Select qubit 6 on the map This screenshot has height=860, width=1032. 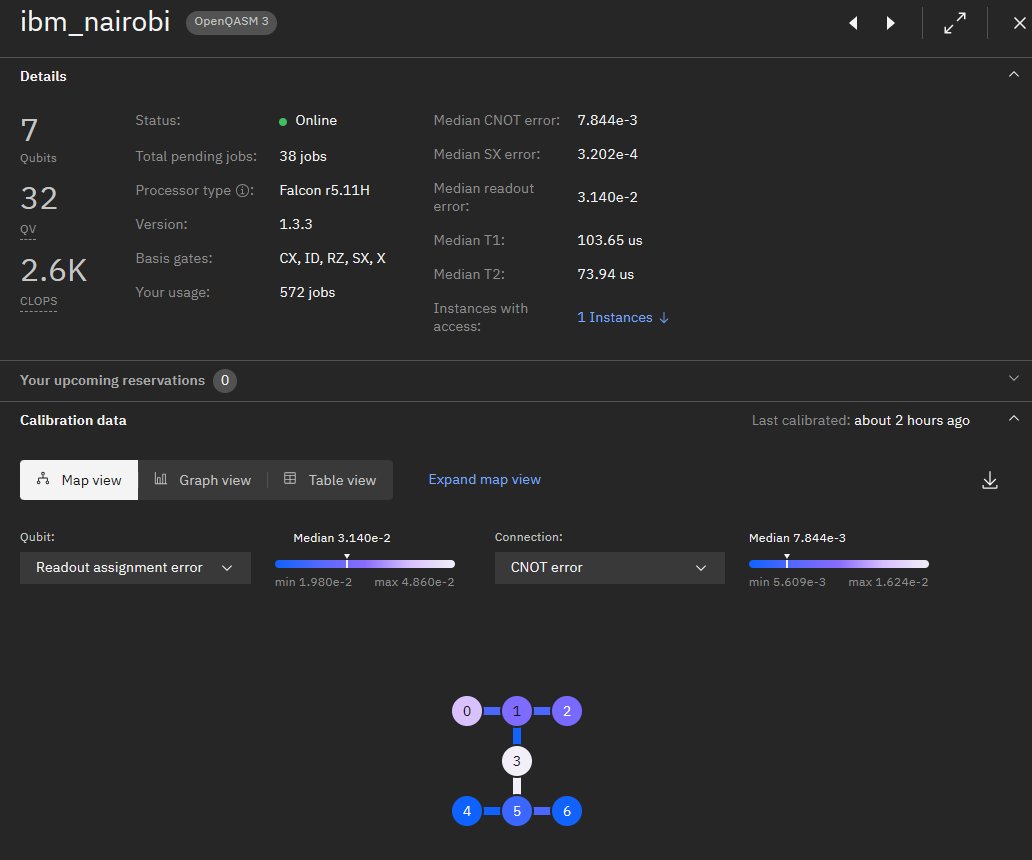coord(567,811)
